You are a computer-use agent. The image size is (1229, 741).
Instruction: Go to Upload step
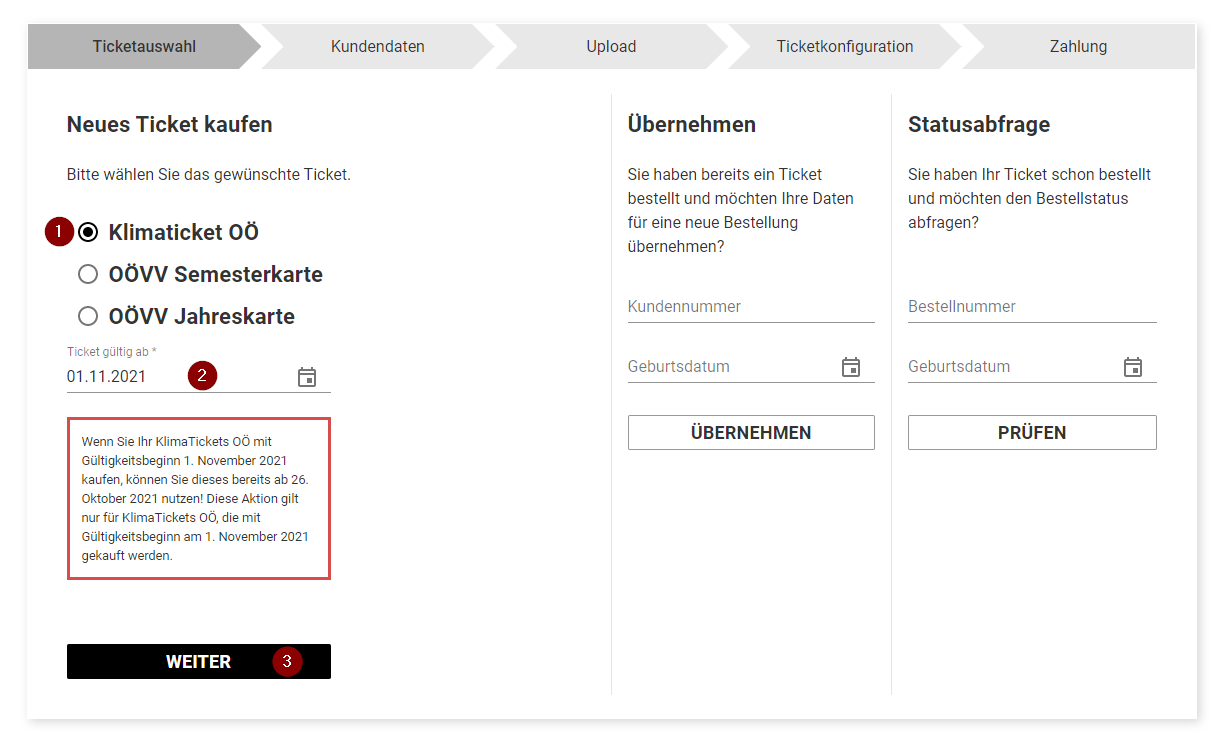point(611,46)
